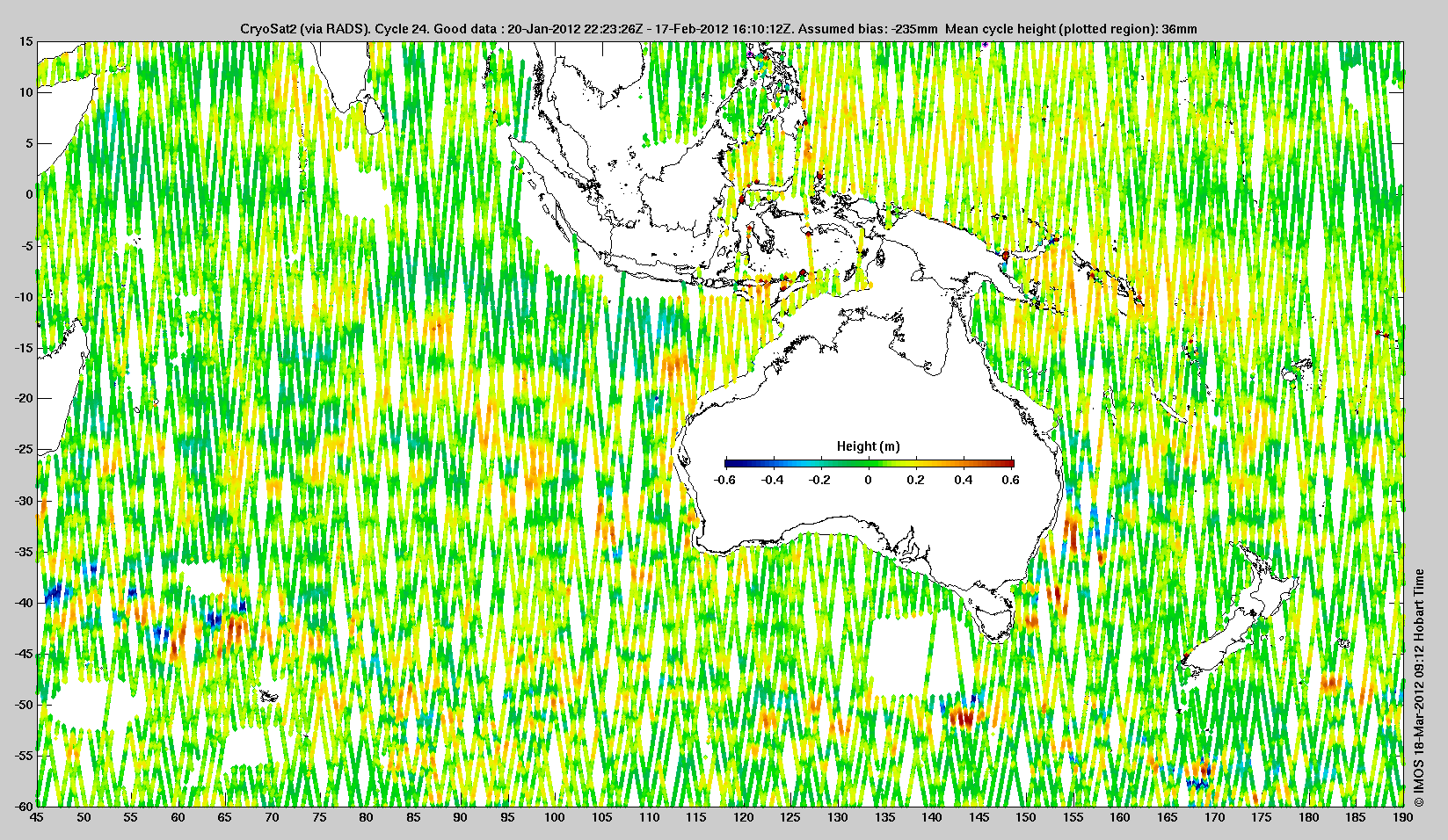Select the "0.2" colorbar tick value
Image resolution: width=1448 pixels, height=840 pixels.
[x=916, y=480]
